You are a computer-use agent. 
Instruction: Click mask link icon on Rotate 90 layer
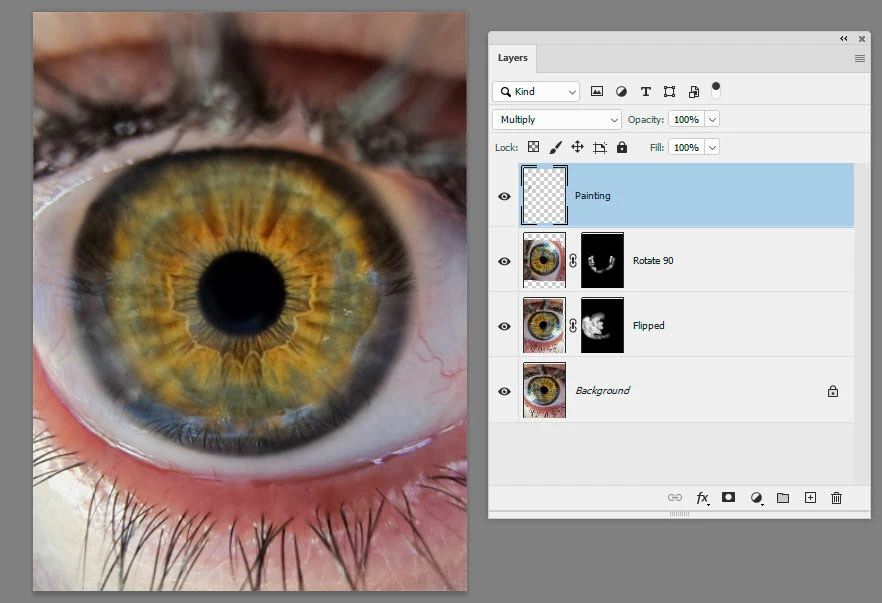573,260
